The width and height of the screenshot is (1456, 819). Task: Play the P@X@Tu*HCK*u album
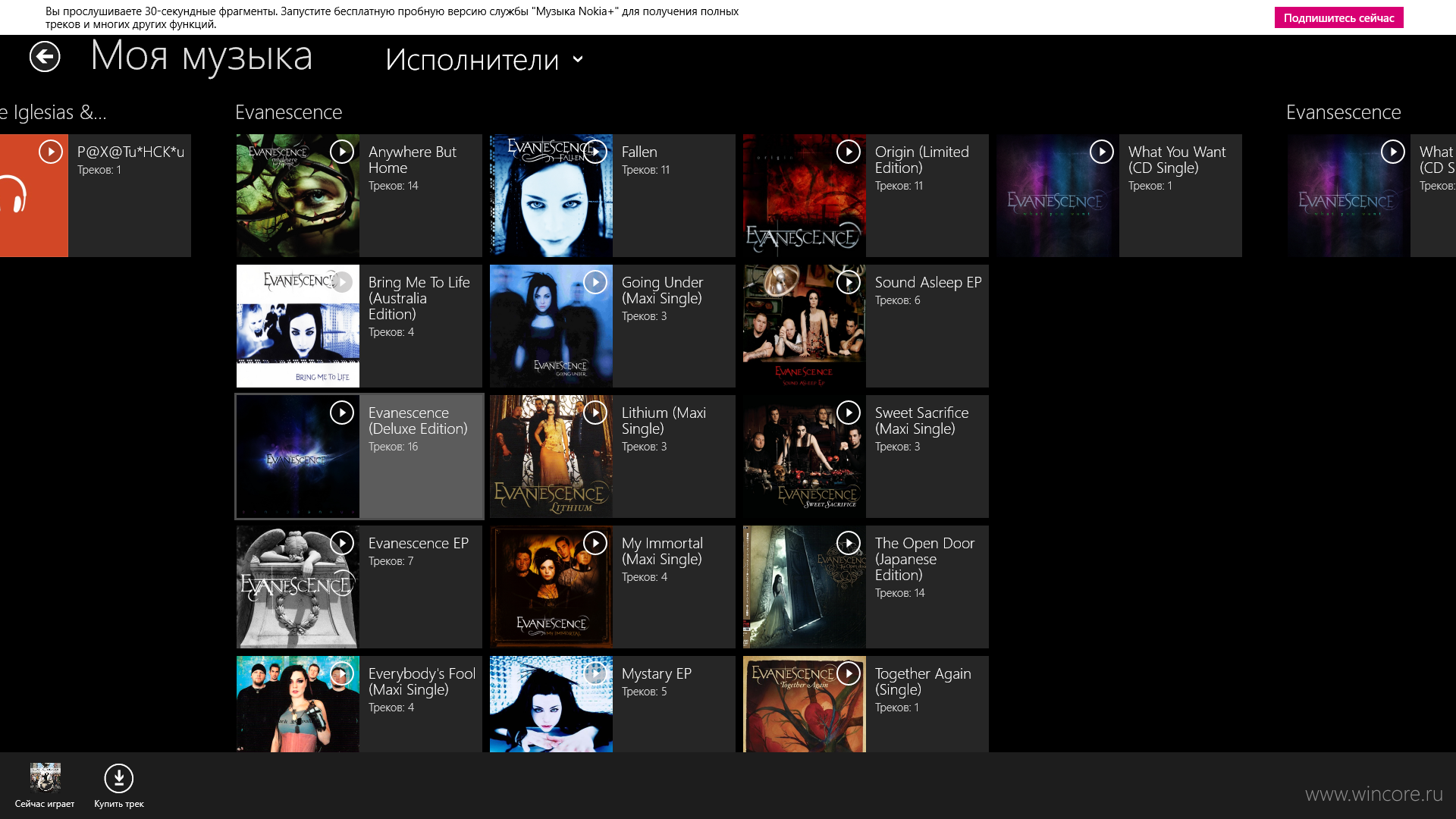pyautogui.click(x=51, y=152)
